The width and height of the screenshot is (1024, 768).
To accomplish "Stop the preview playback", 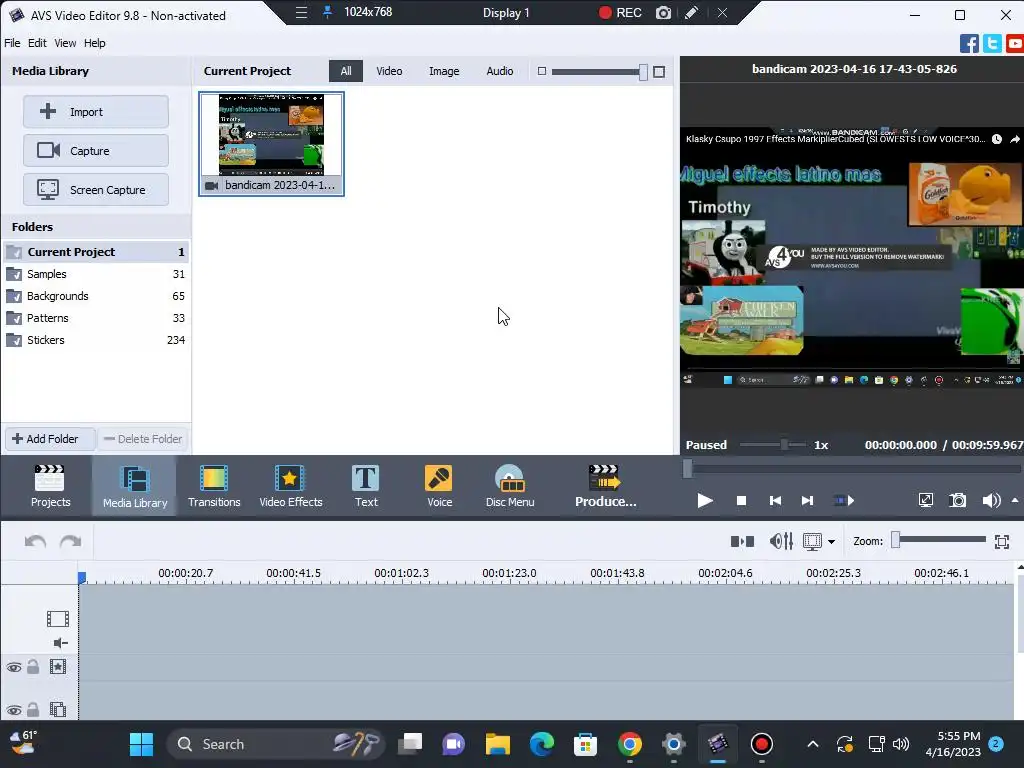I will [x=741, y=501].
